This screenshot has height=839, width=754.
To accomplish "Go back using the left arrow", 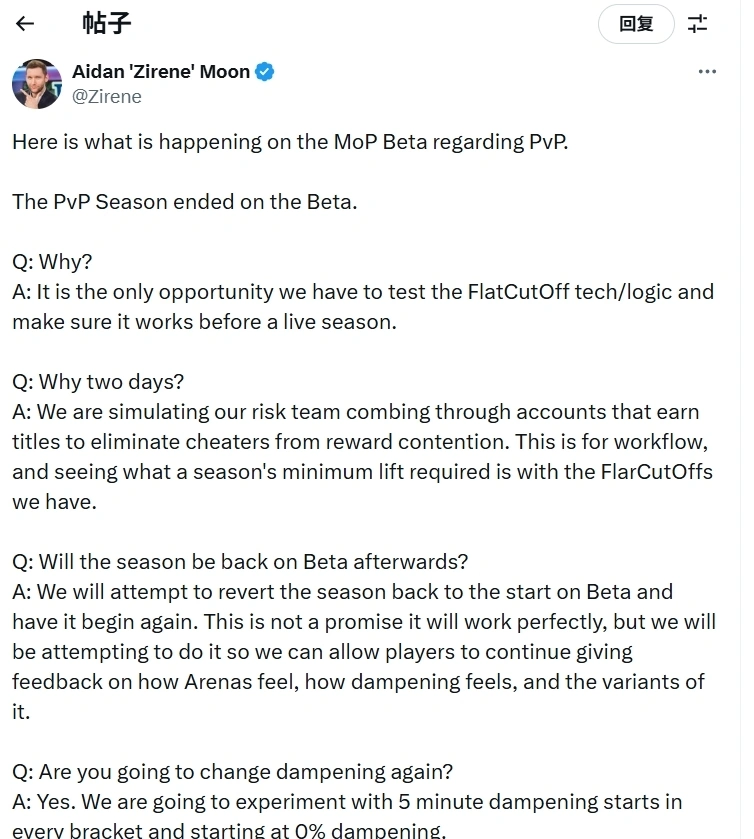I will (x=25, y=24).
